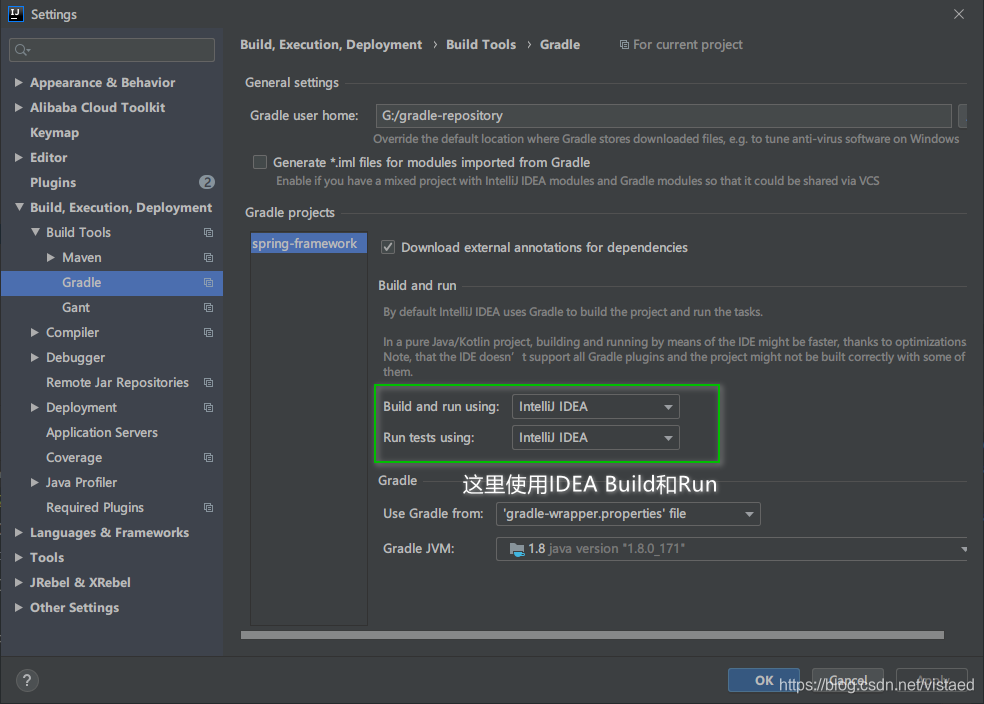The image size is (984, 704).
Task: Open help with the question mark icon
Action: coord(27,680)
